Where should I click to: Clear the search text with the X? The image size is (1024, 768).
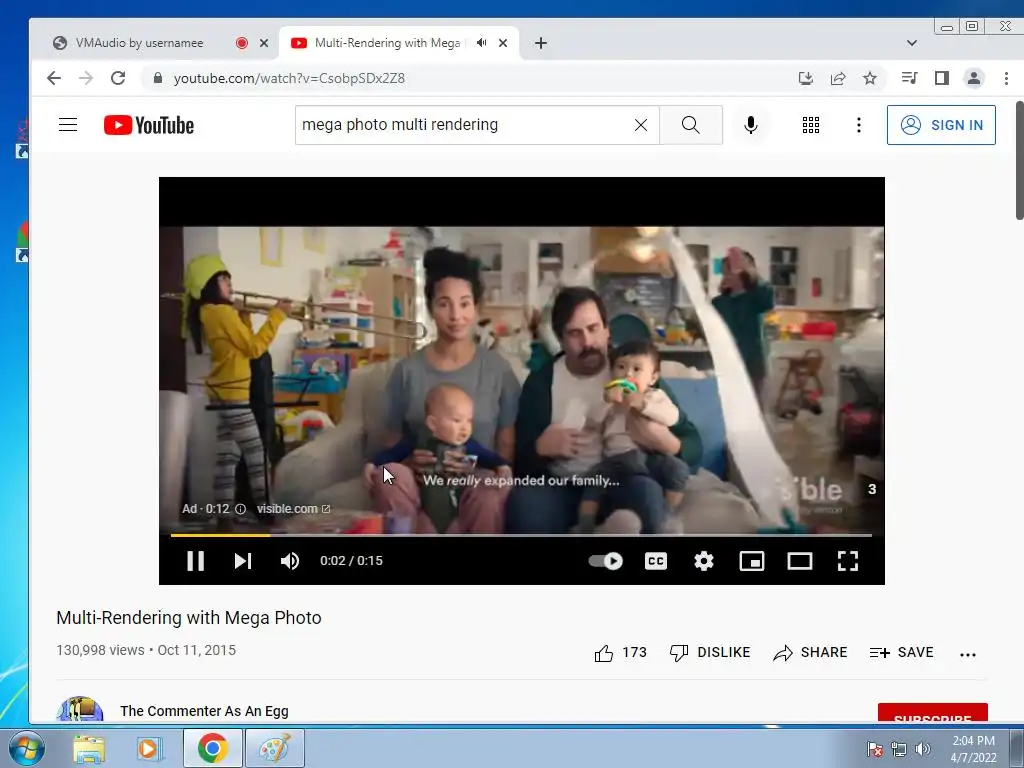[641, 125]
